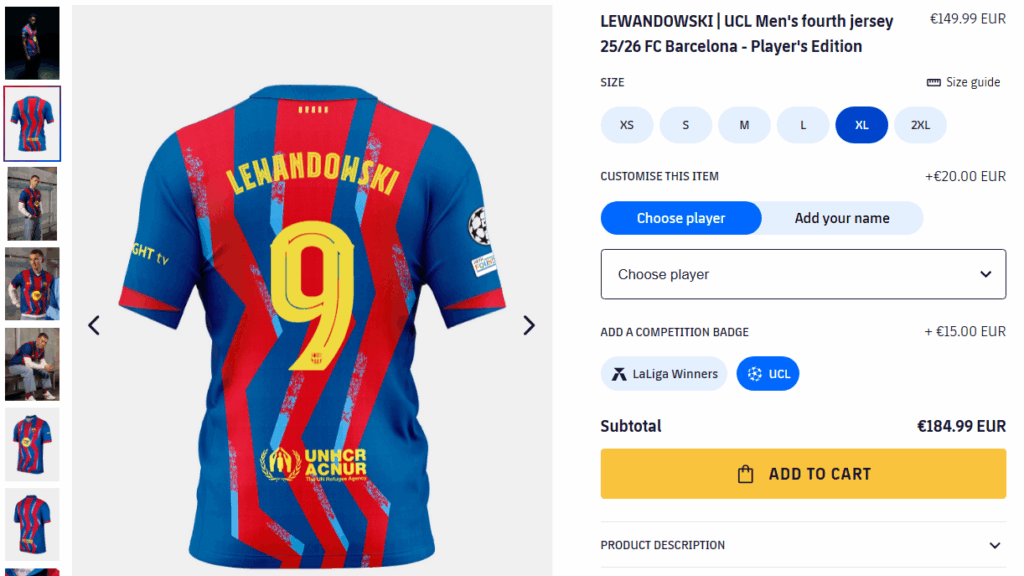Image resolution: width=1024 pixels, height=576 pixels.
Task: Click the next image right arrow
Action: click(x=529, y=325)
